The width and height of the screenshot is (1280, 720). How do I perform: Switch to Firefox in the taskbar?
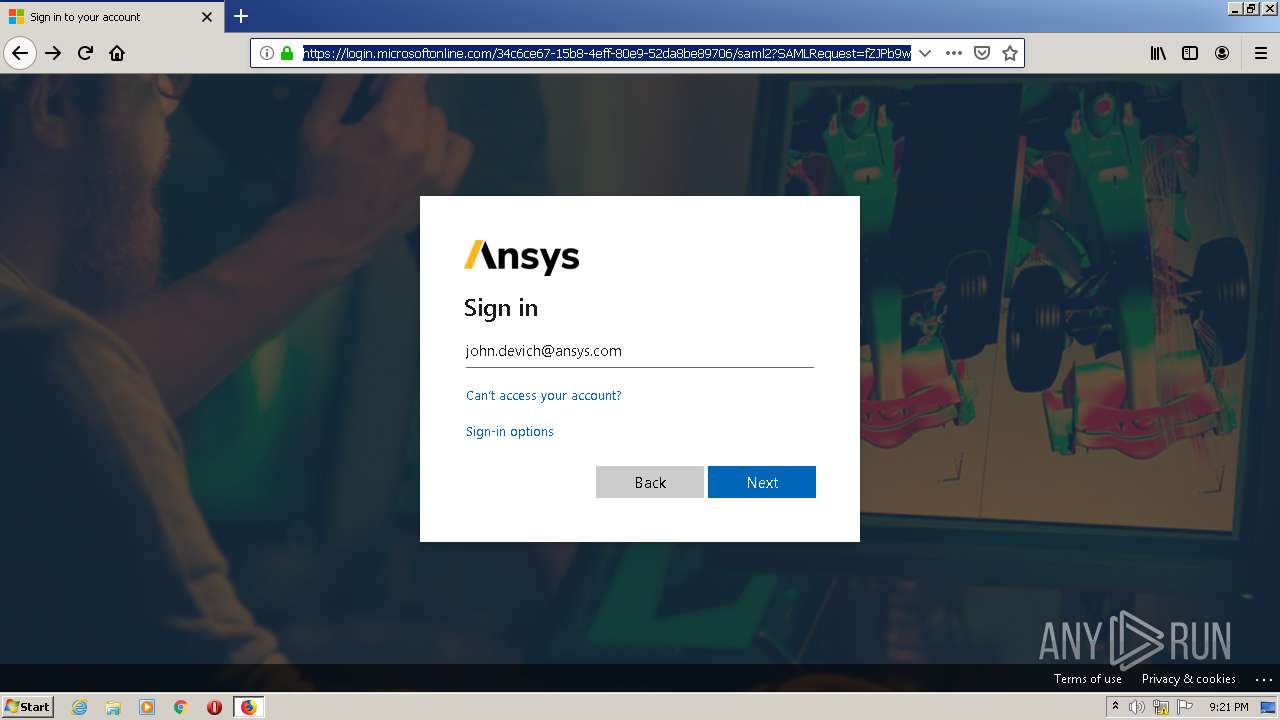[x=248, y=707]
